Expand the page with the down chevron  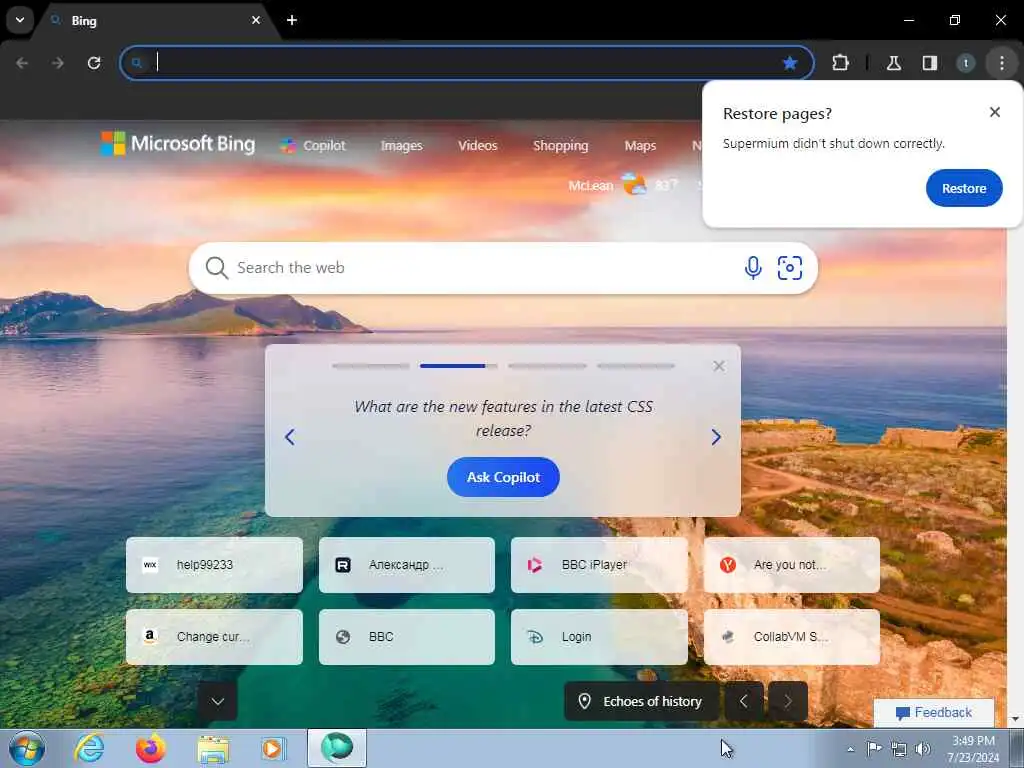click(x=217, y=701)
